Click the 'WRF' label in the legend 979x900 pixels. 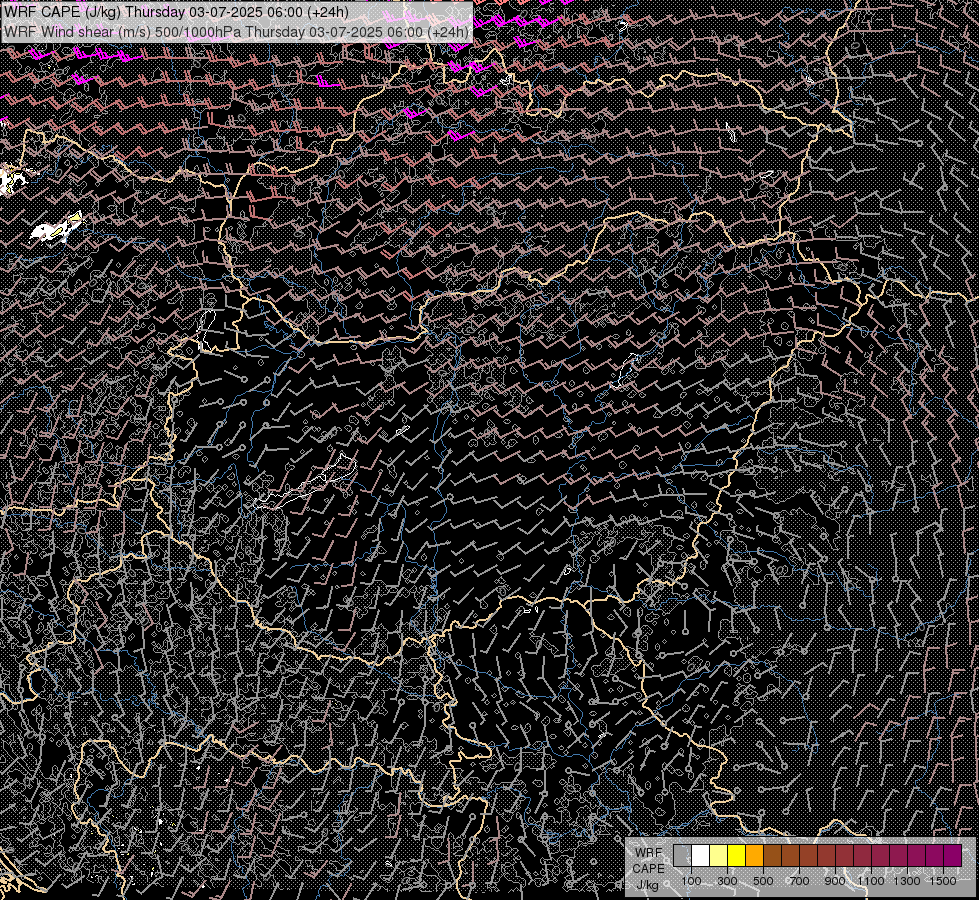click(648, 853)
